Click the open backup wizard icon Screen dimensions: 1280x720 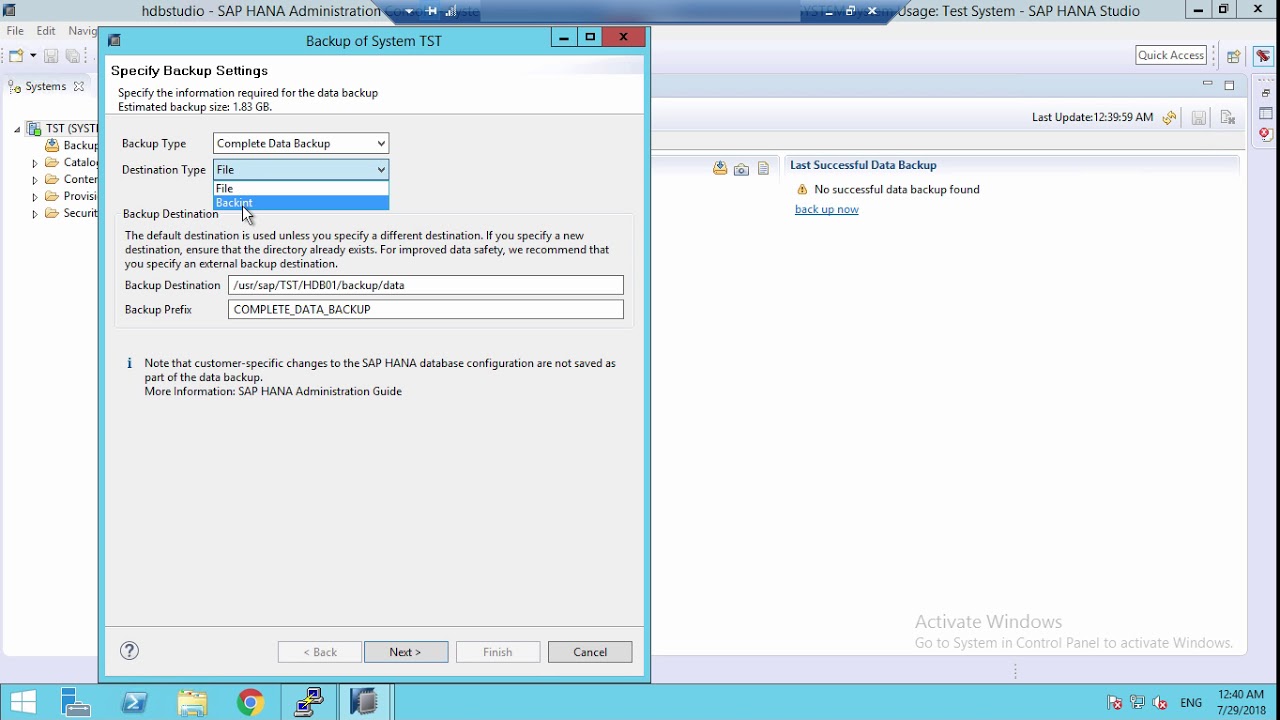[719, 168]
